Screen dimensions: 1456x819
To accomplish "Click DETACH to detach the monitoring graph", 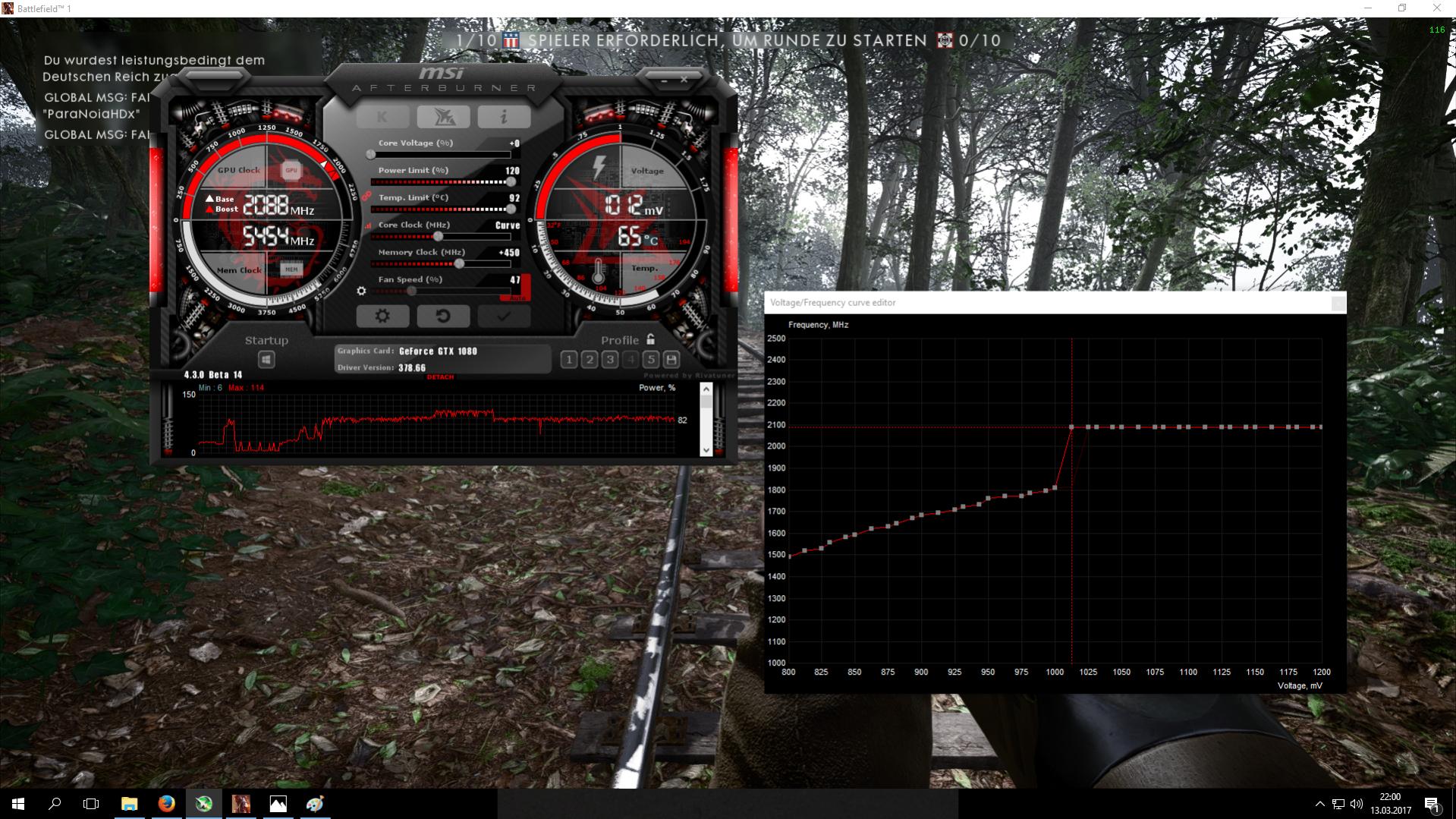I will click(x=440, y=377).
